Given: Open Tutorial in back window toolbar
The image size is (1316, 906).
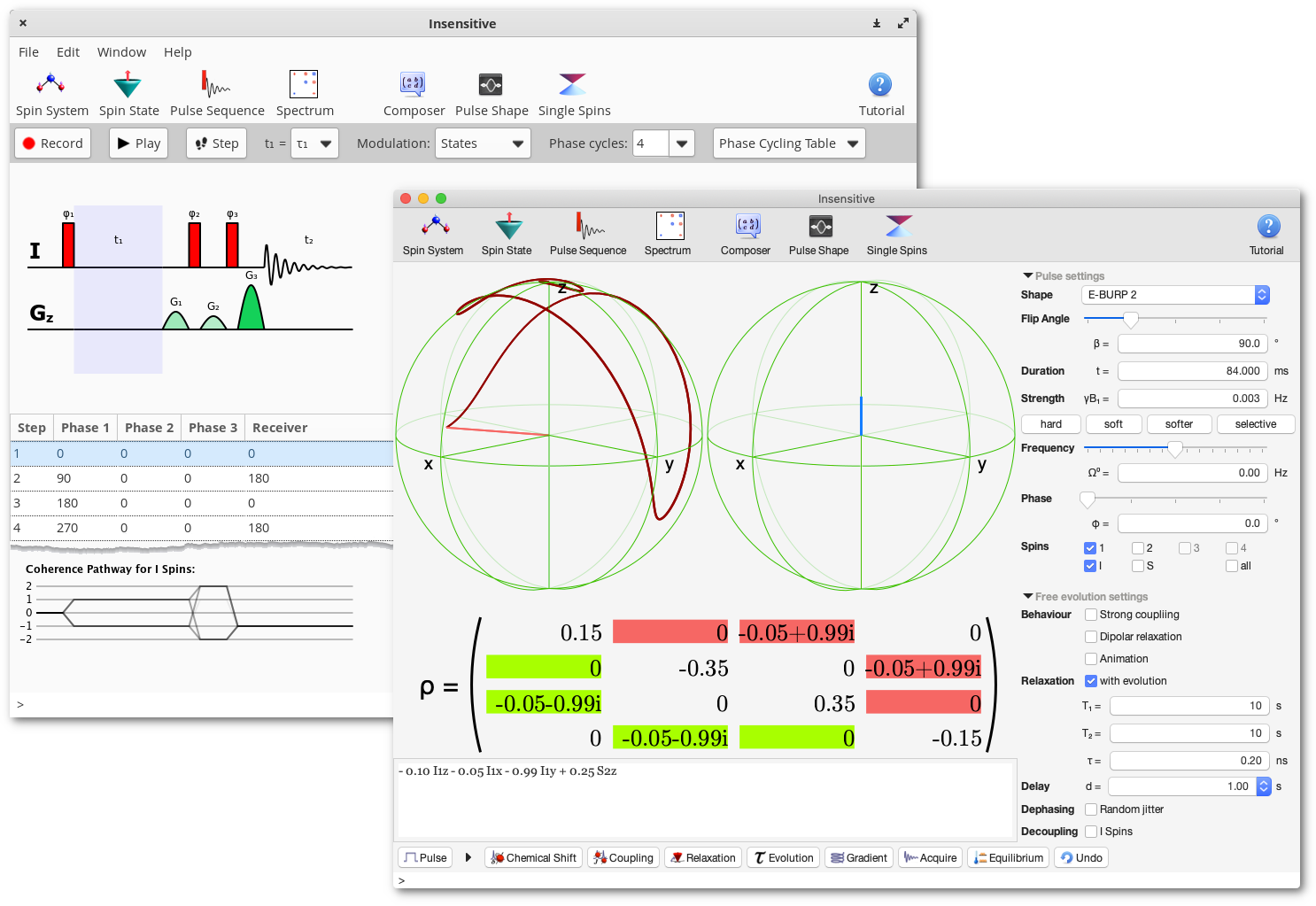Looking at the screenshot, I should pos(881,94).
